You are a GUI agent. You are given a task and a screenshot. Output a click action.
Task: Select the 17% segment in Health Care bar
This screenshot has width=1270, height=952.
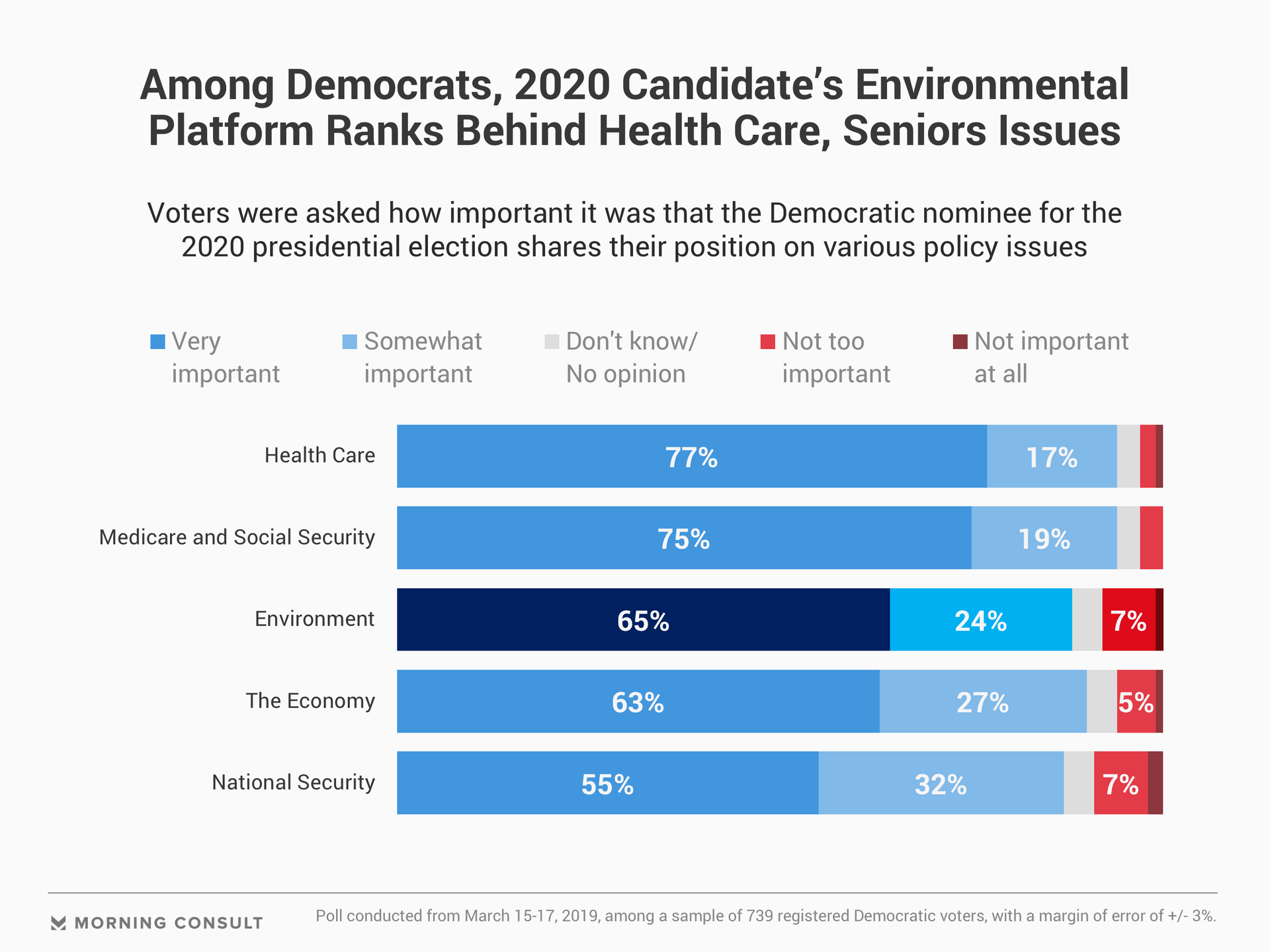click(1052, 457)
